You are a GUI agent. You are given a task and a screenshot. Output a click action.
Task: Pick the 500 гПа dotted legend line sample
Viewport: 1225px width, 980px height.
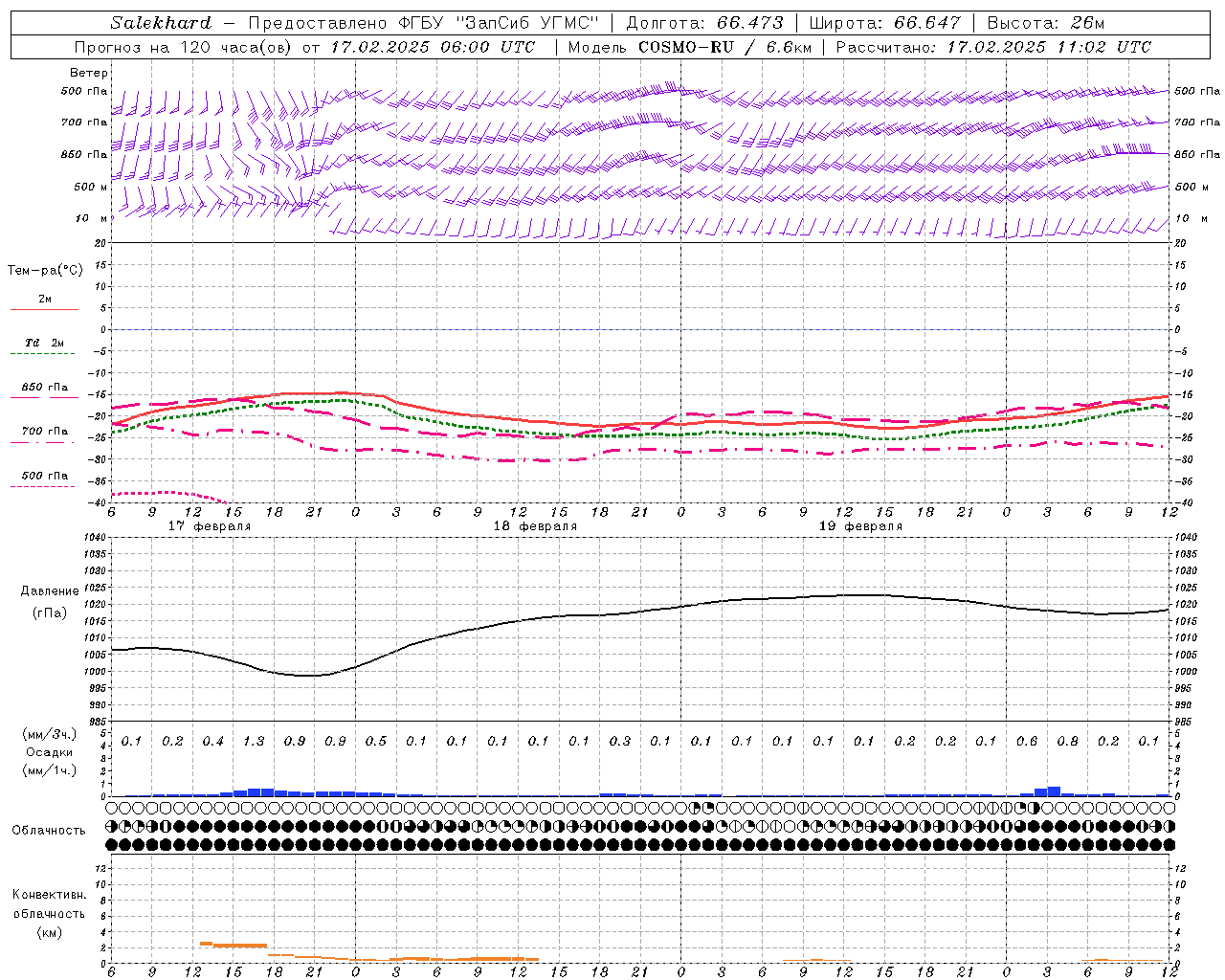[42, 487]
